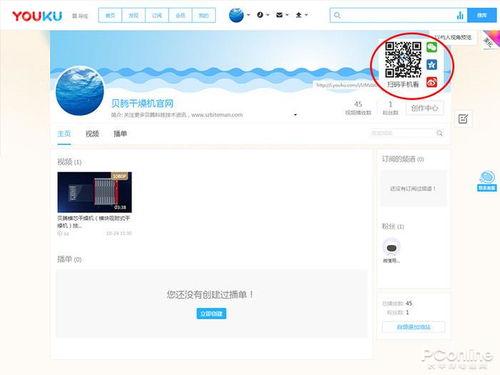
Task: Click the 播单 (0) section heading
Action: pos(69,259)
